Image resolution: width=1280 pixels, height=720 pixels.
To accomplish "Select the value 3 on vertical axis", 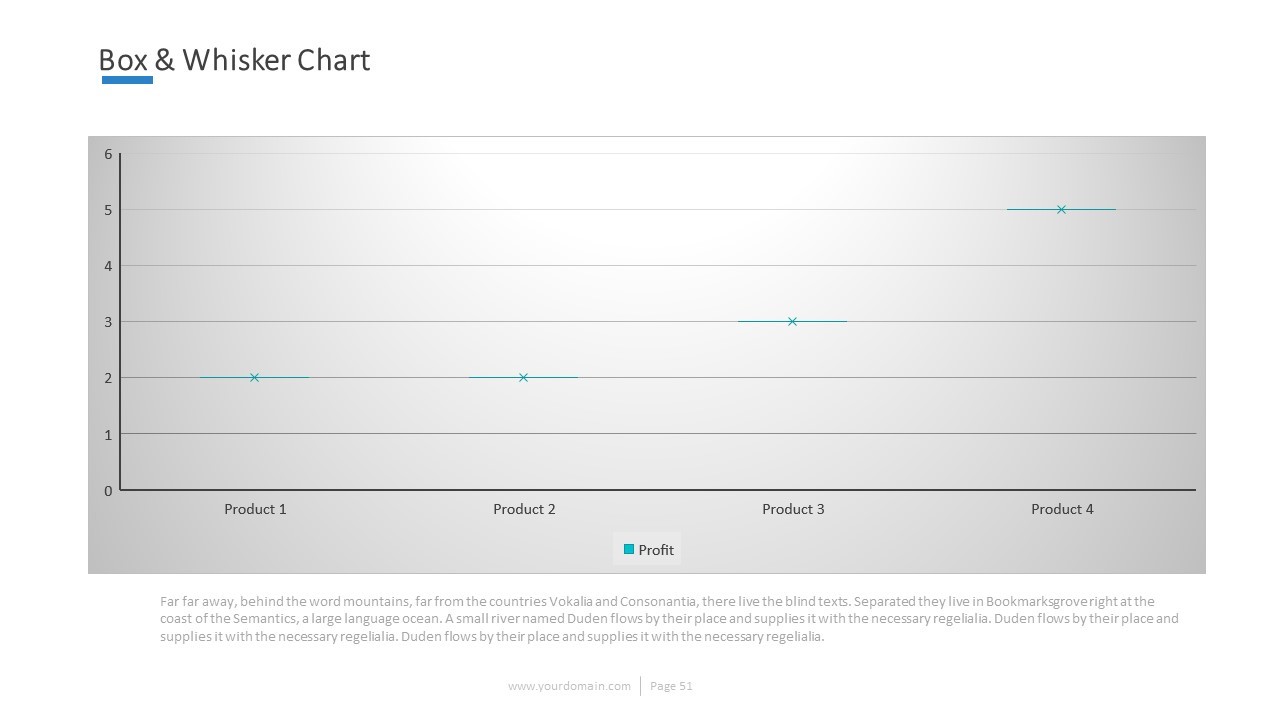I will [108, 322].
